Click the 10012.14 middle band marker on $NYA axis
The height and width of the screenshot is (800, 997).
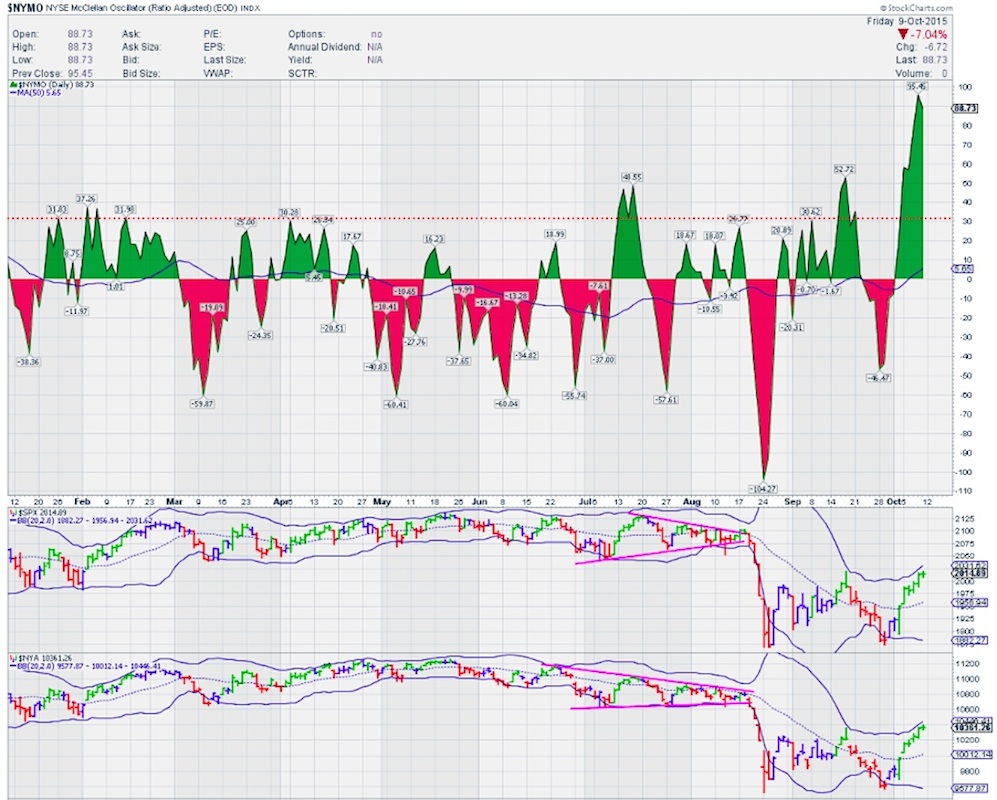(973, 755)
